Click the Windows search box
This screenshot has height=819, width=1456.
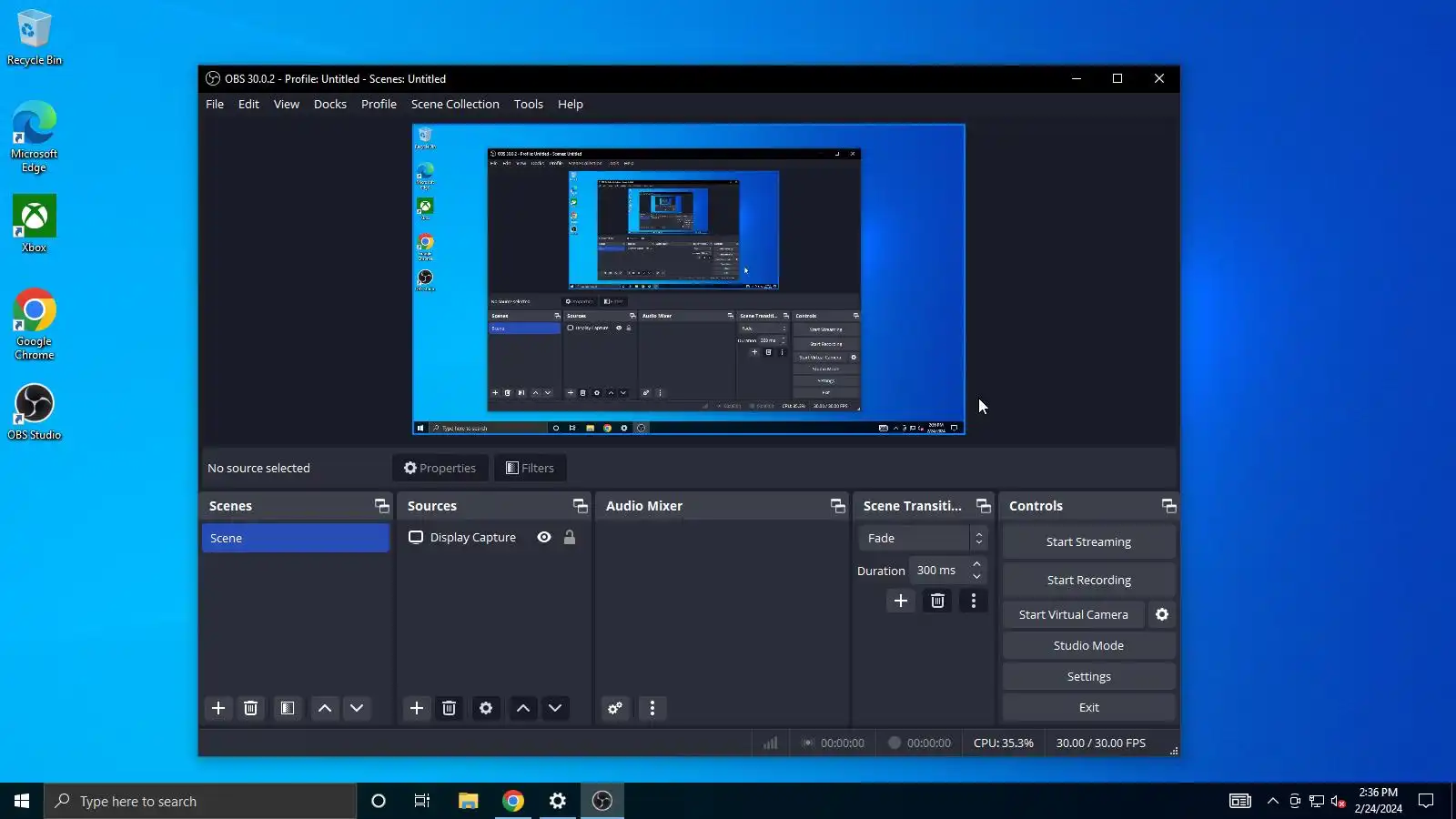pos(200,801)
